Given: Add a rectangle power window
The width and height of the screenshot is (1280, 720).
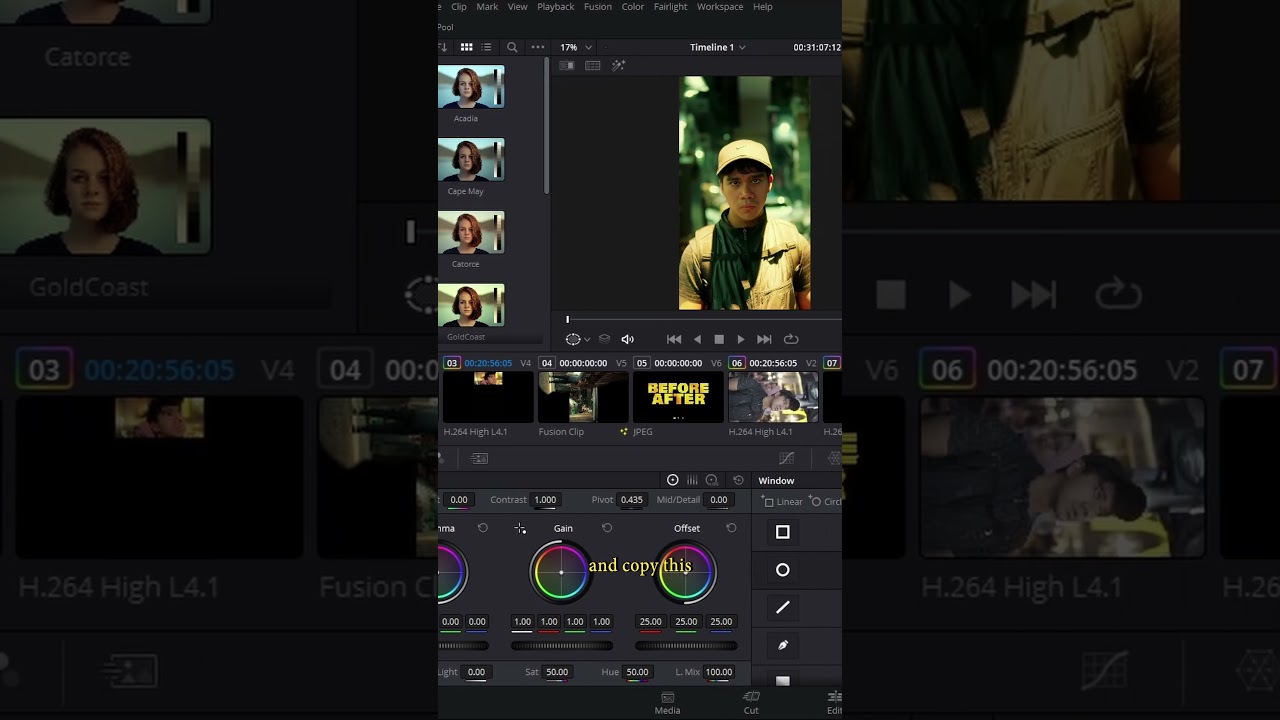Looking at the screenshot, I should coord(783,532).
